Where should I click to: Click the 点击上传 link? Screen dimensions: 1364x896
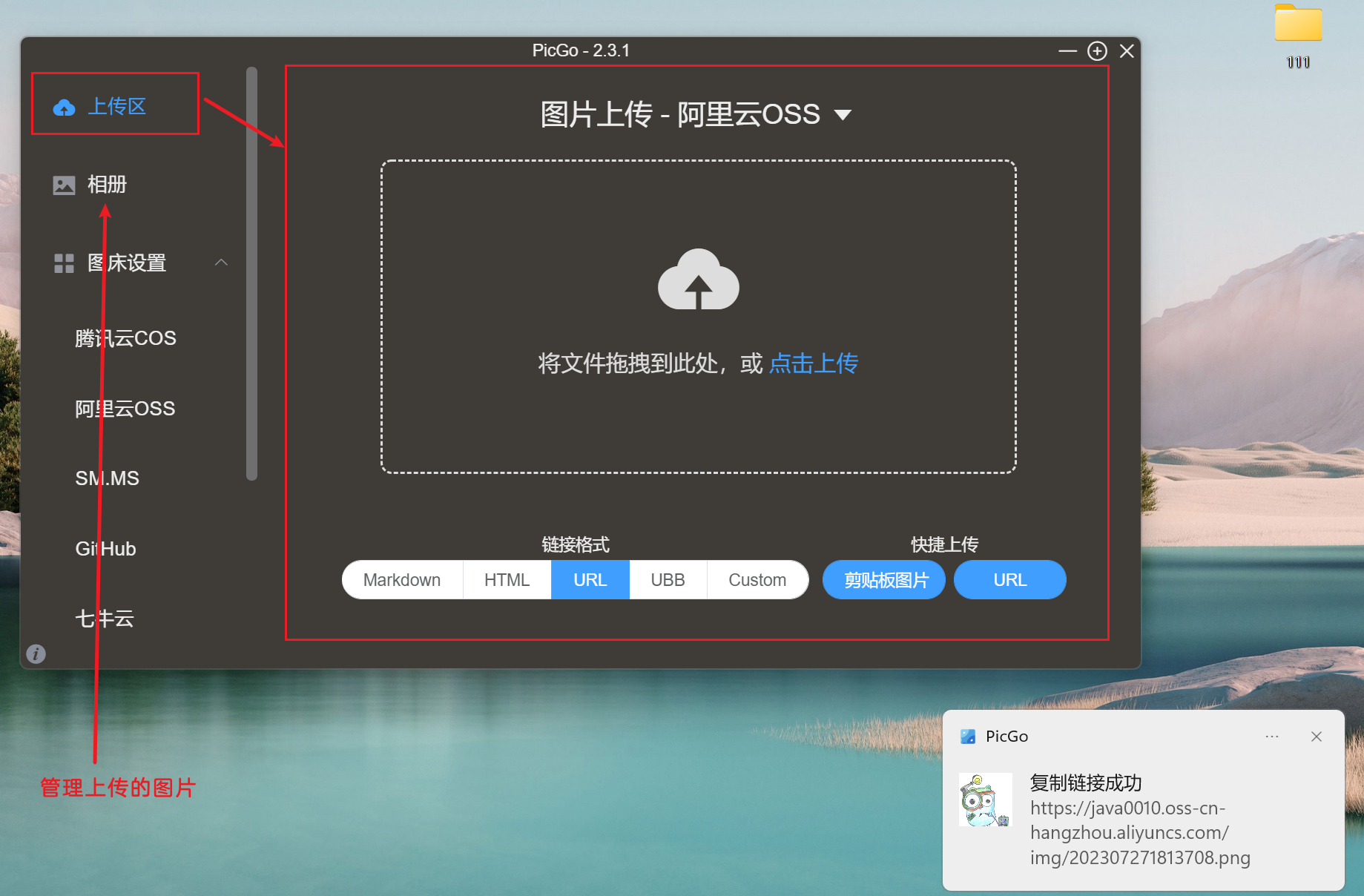pyautogui.click(x=814, y=363)
